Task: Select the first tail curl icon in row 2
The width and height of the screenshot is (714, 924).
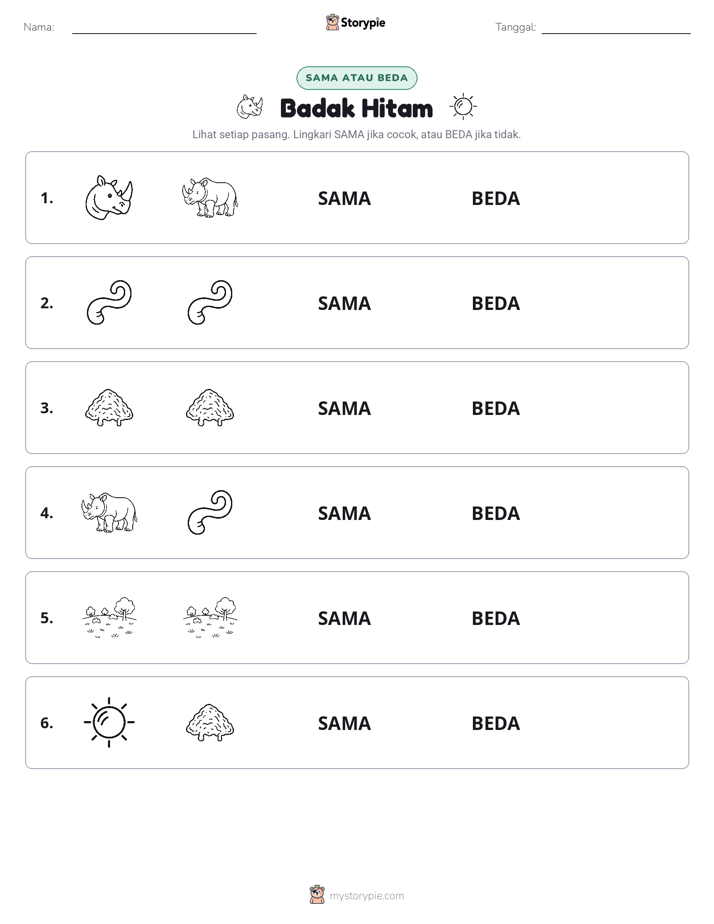Action: 109,302
